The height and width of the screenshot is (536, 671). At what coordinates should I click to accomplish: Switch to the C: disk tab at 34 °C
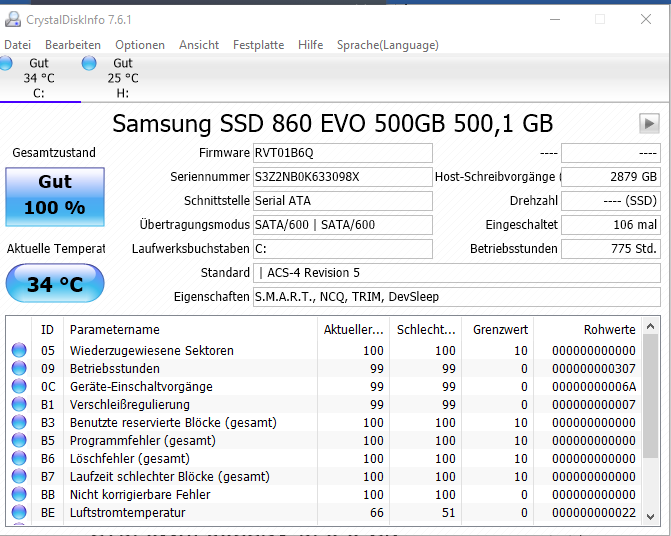pos(39,78)
